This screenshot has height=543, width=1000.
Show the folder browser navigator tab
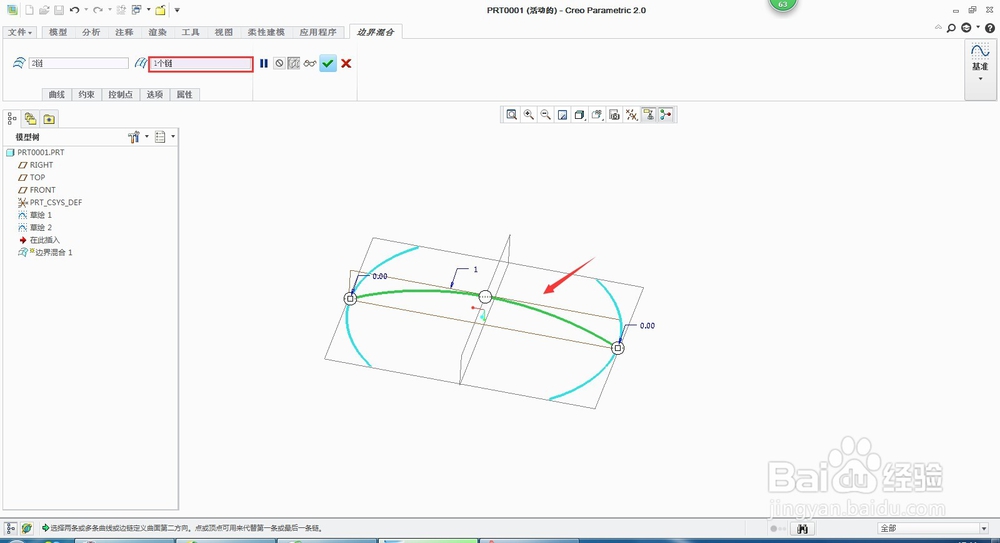(30, 119)
